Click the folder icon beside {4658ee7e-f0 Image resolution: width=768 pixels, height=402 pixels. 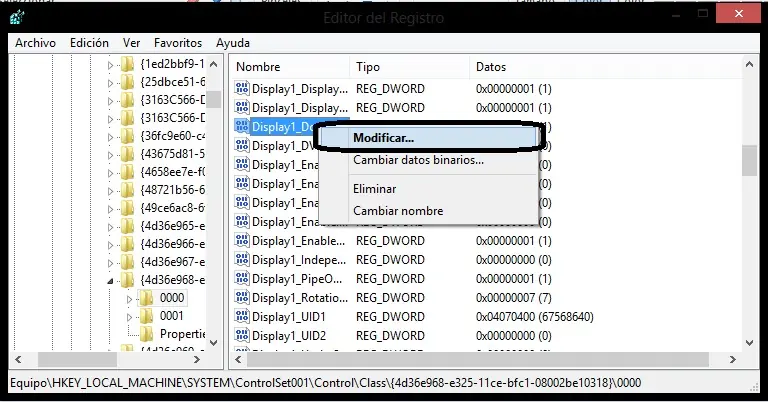127,172
